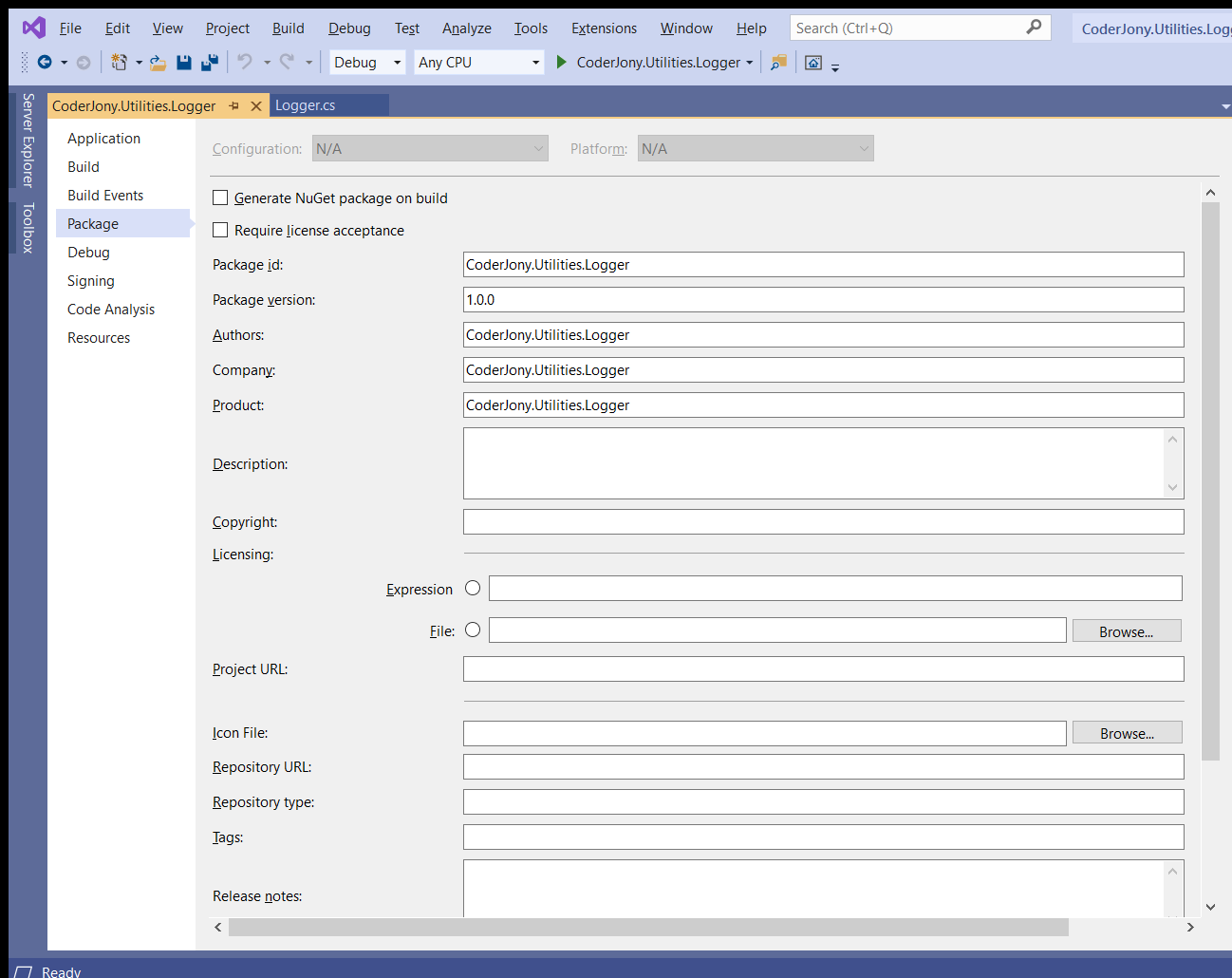Open the Debug solution configuration dropdown
The width and height of the screenshot is (1232, 978).
367,63
